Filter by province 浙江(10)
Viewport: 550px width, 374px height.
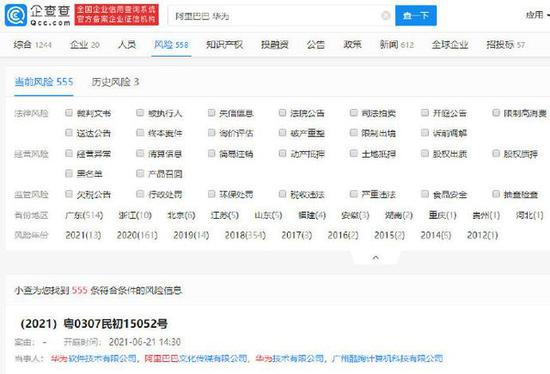pos(135,215)
